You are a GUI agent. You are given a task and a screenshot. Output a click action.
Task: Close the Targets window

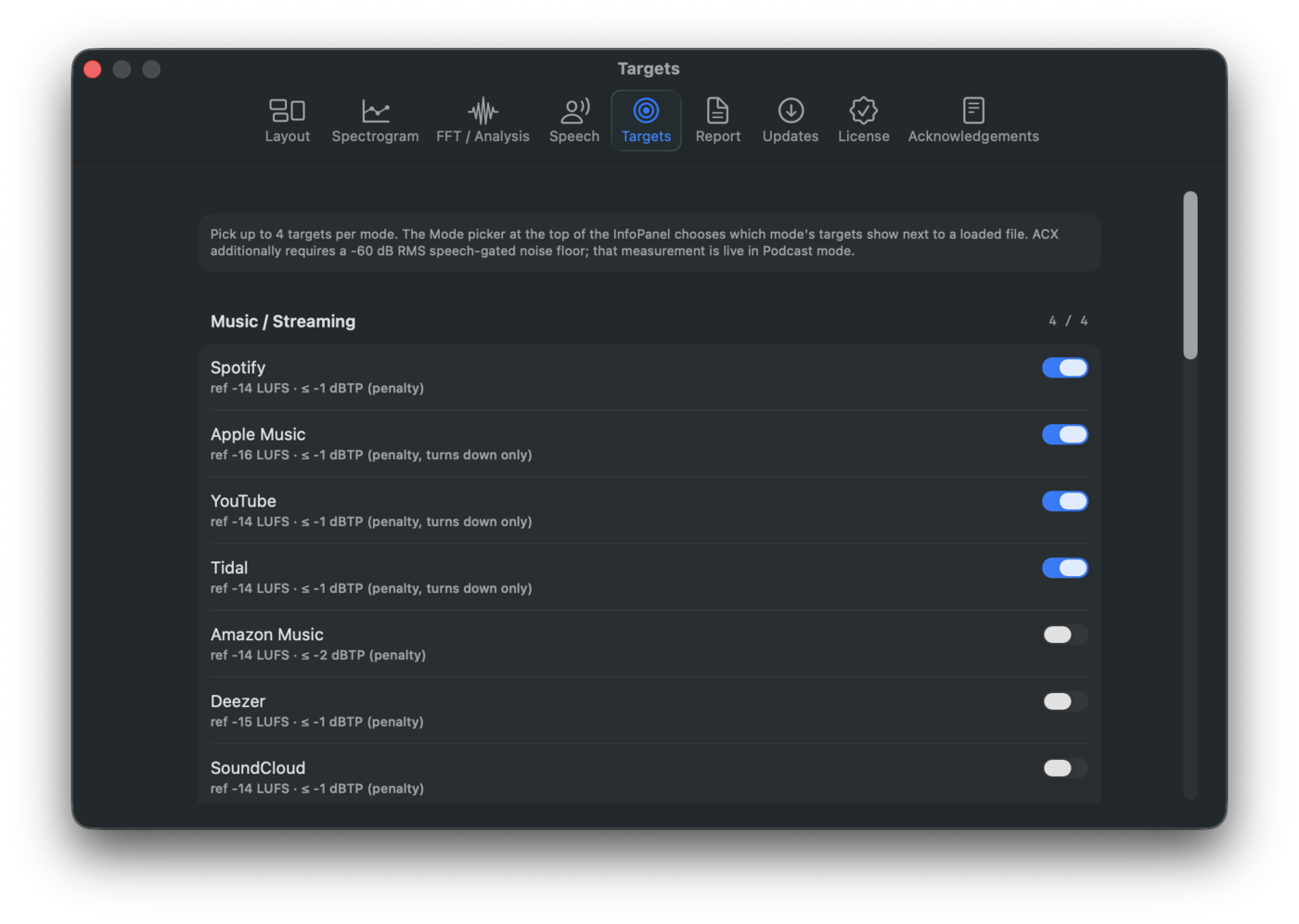(93, 70)
